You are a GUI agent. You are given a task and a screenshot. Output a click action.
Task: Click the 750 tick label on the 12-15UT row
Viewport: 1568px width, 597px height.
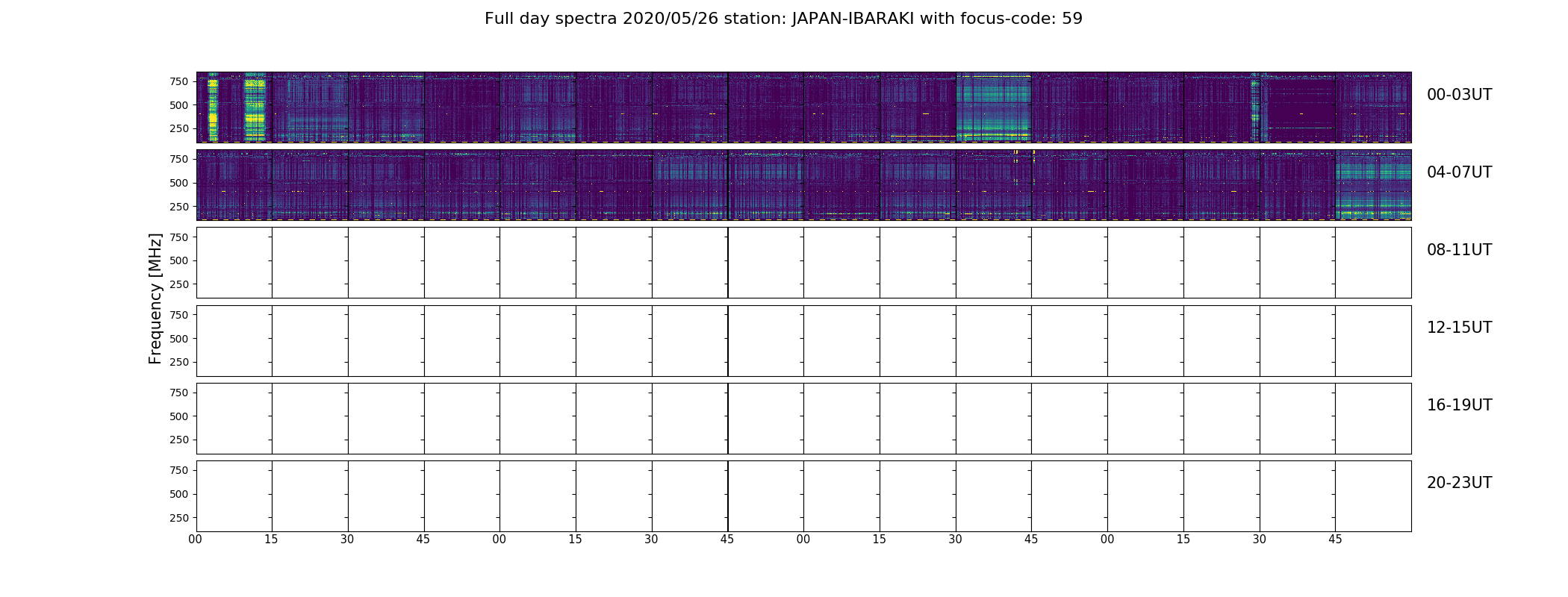tap(178, 315)
